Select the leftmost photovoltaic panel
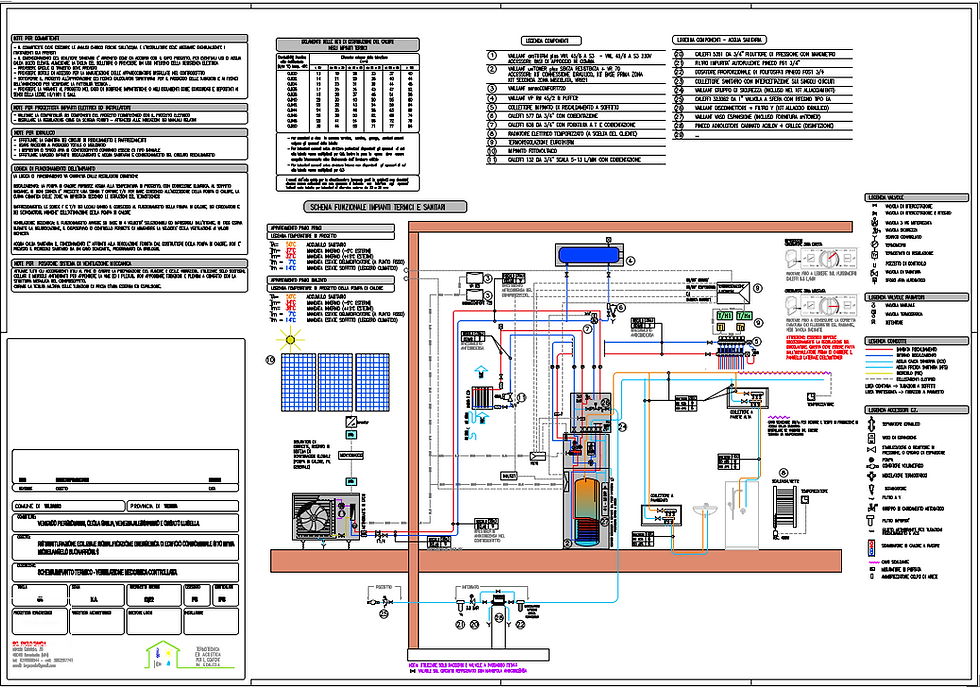This screenshot has height=688, width=980. coord(298,382)
